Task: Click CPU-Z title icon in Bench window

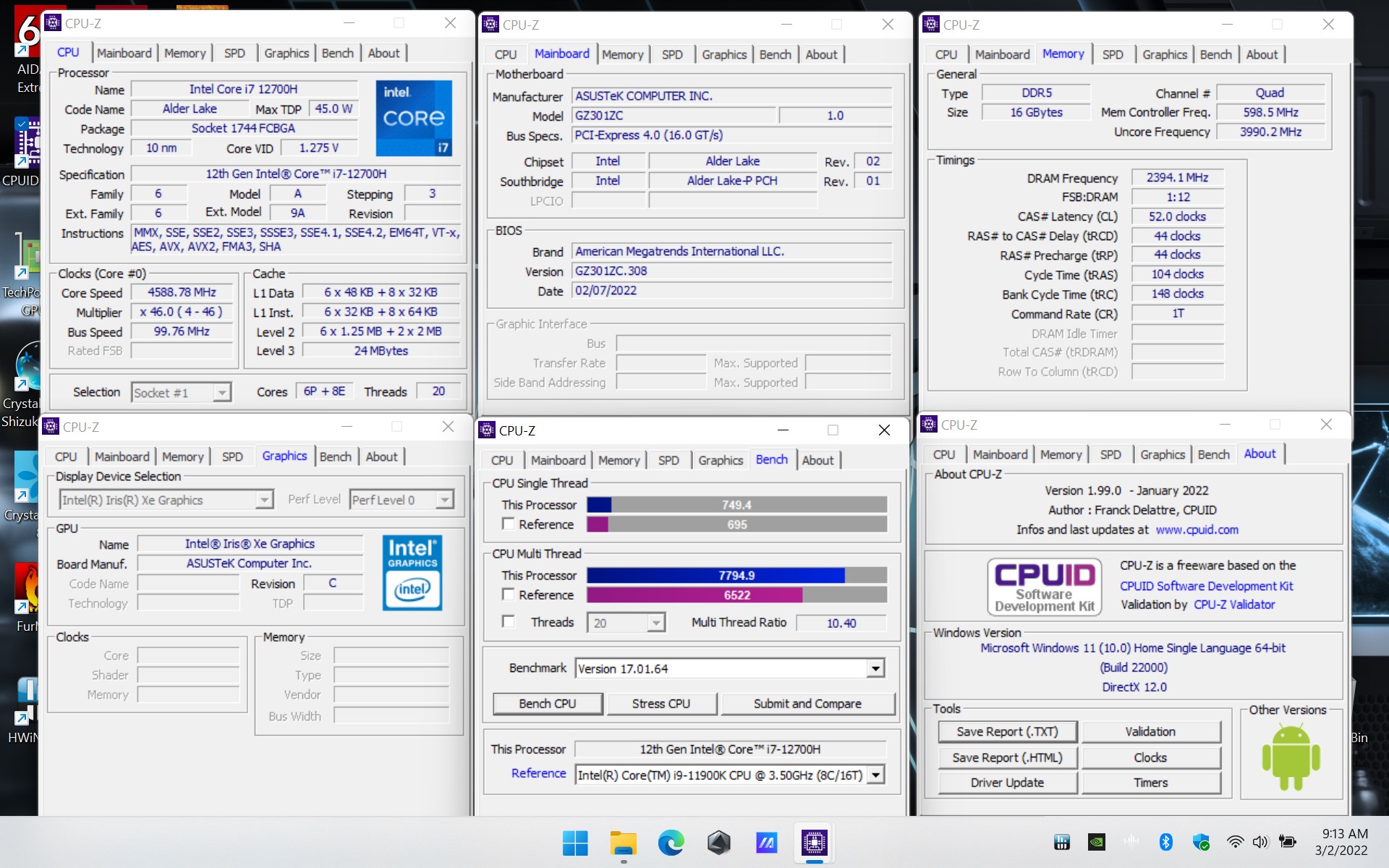Action: [487, 430]
